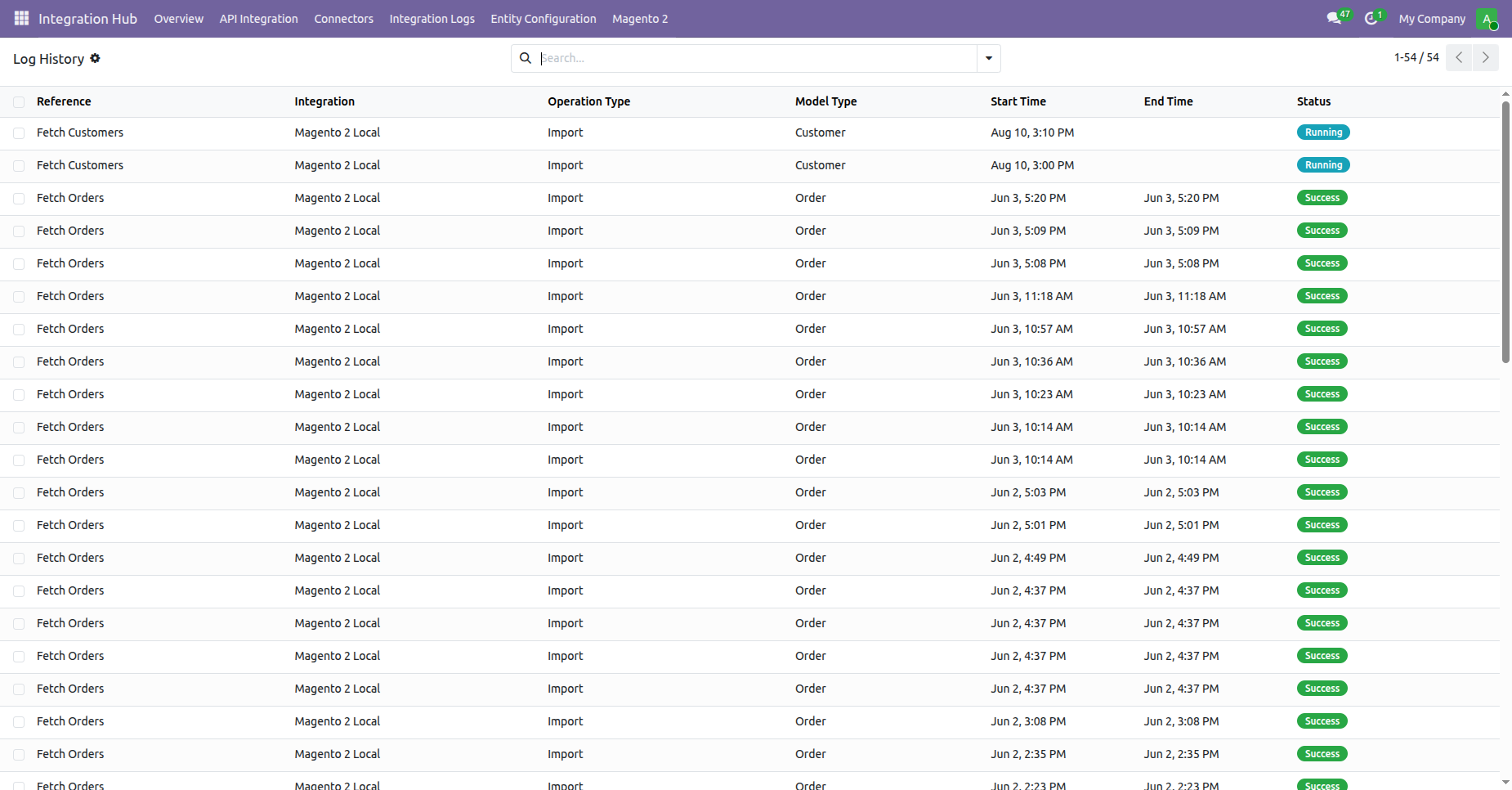Sort by the End Time column header
Viewport: 1512px width, 790px height.
[x=1168, y=101]
